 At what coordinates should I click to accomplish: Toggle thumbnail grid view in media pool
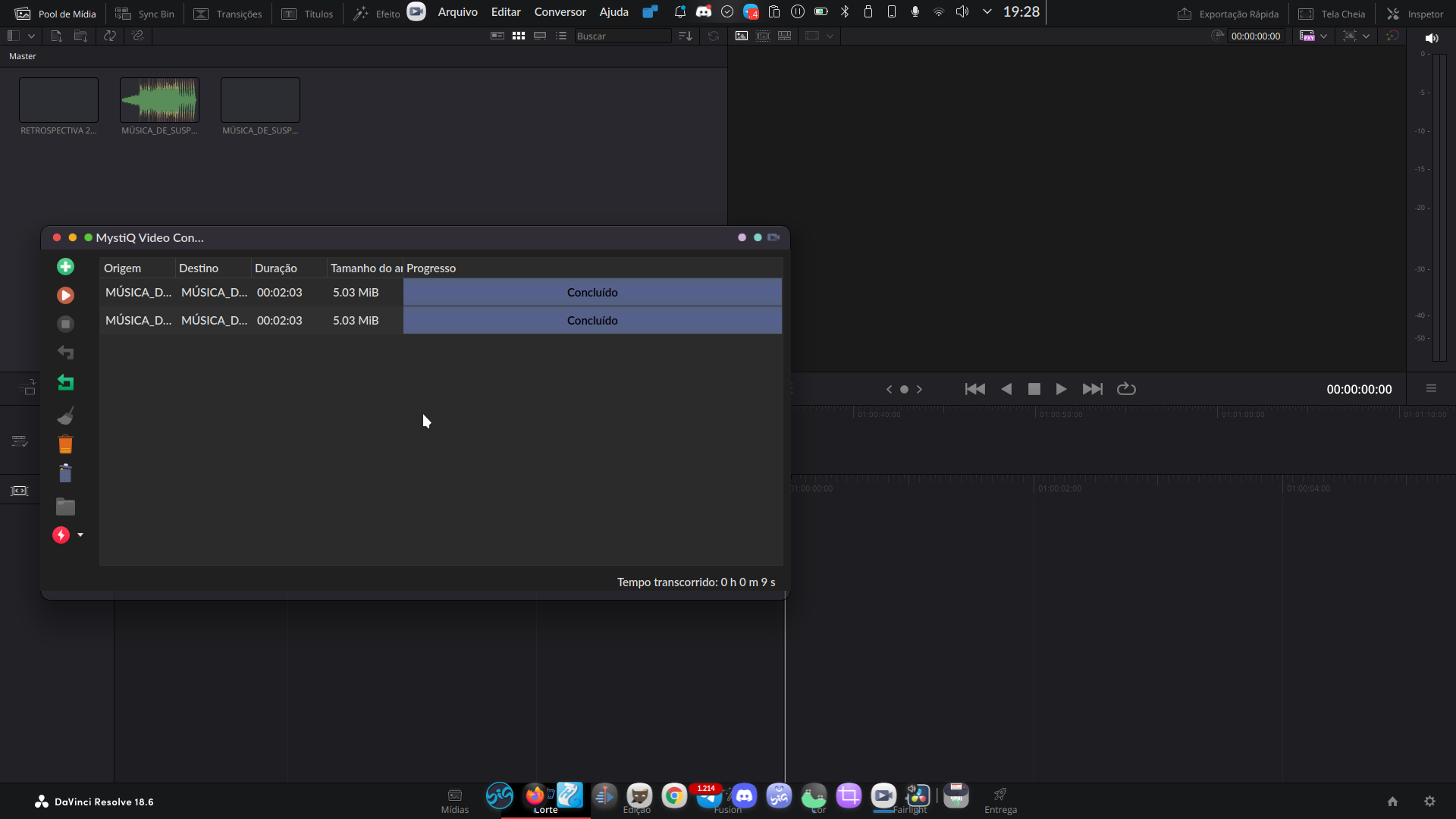[x=519, y=36]
